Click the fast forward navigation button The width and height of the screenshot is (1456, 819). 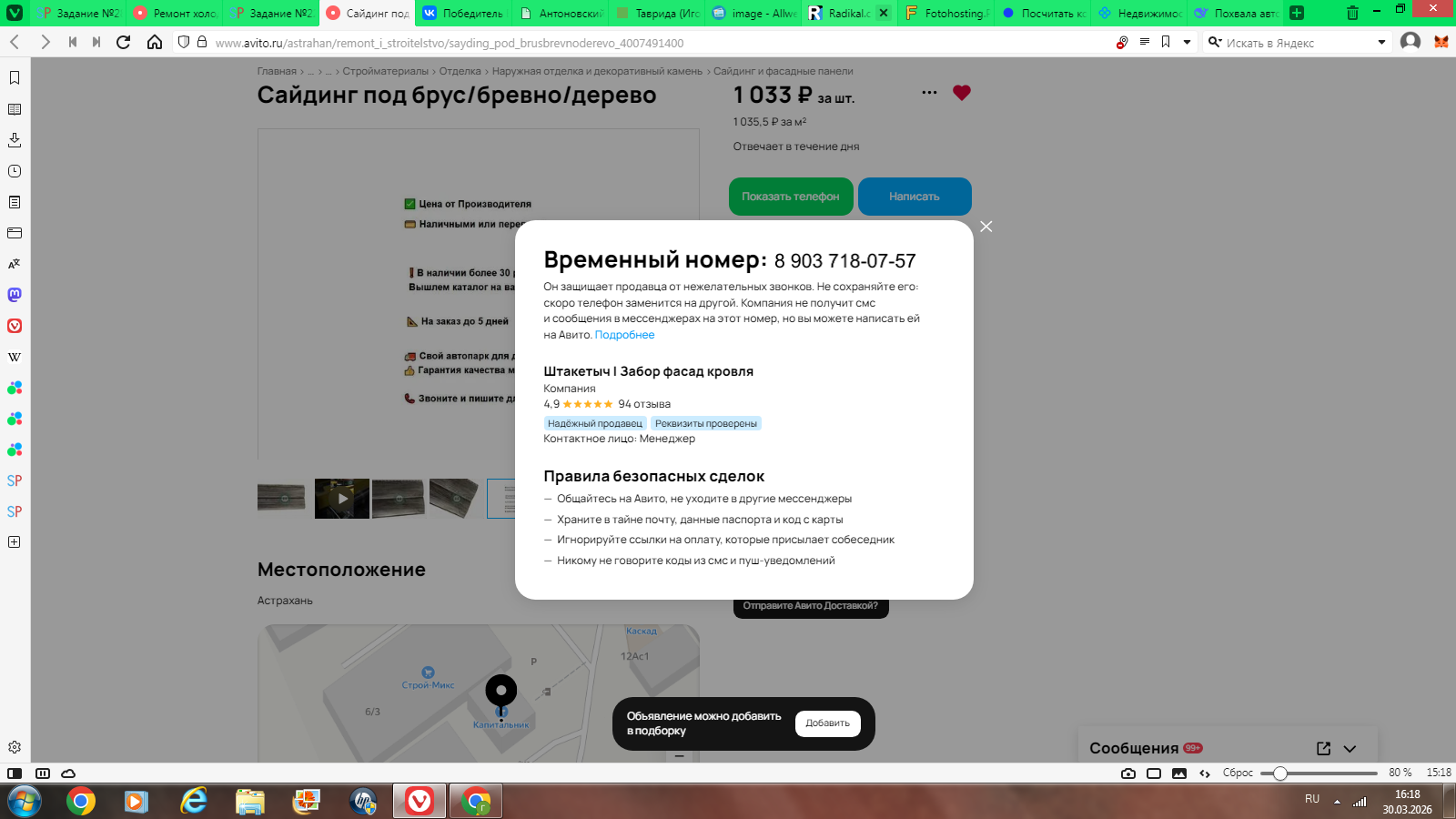coord(96,42)
